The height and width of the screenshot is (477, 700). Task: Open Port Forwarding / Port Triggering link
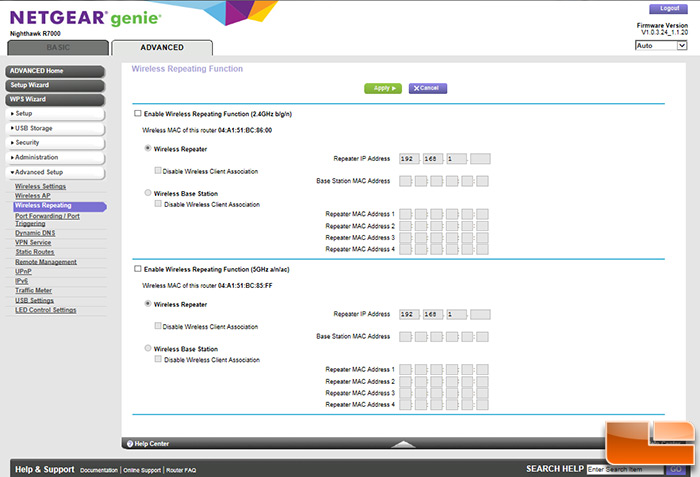[x=47, y=220]
